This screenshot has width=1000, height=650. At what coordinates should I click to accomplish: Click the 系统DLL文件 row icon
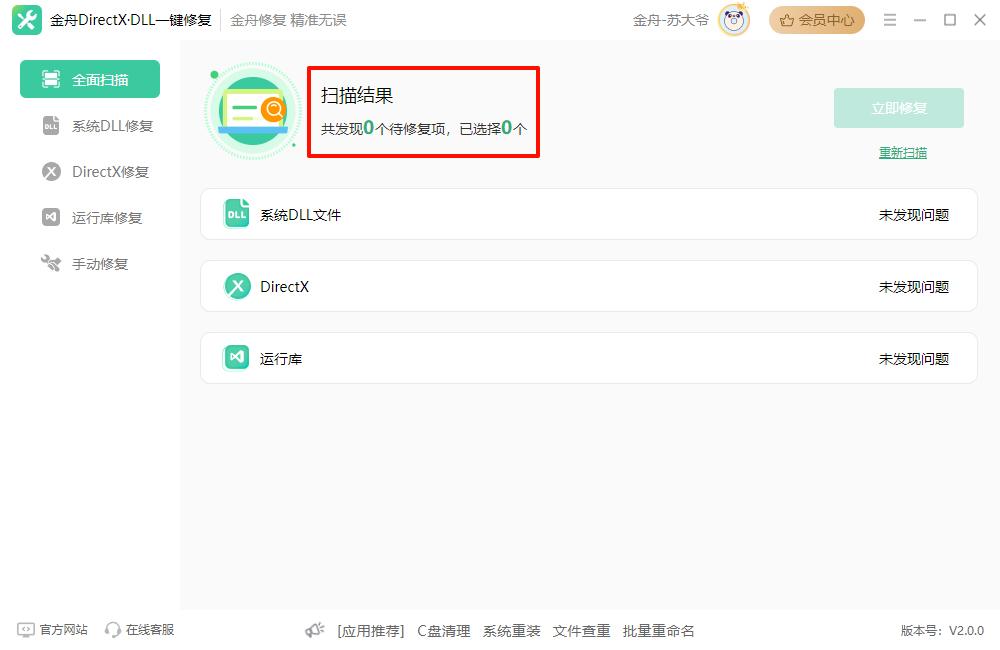237,214
